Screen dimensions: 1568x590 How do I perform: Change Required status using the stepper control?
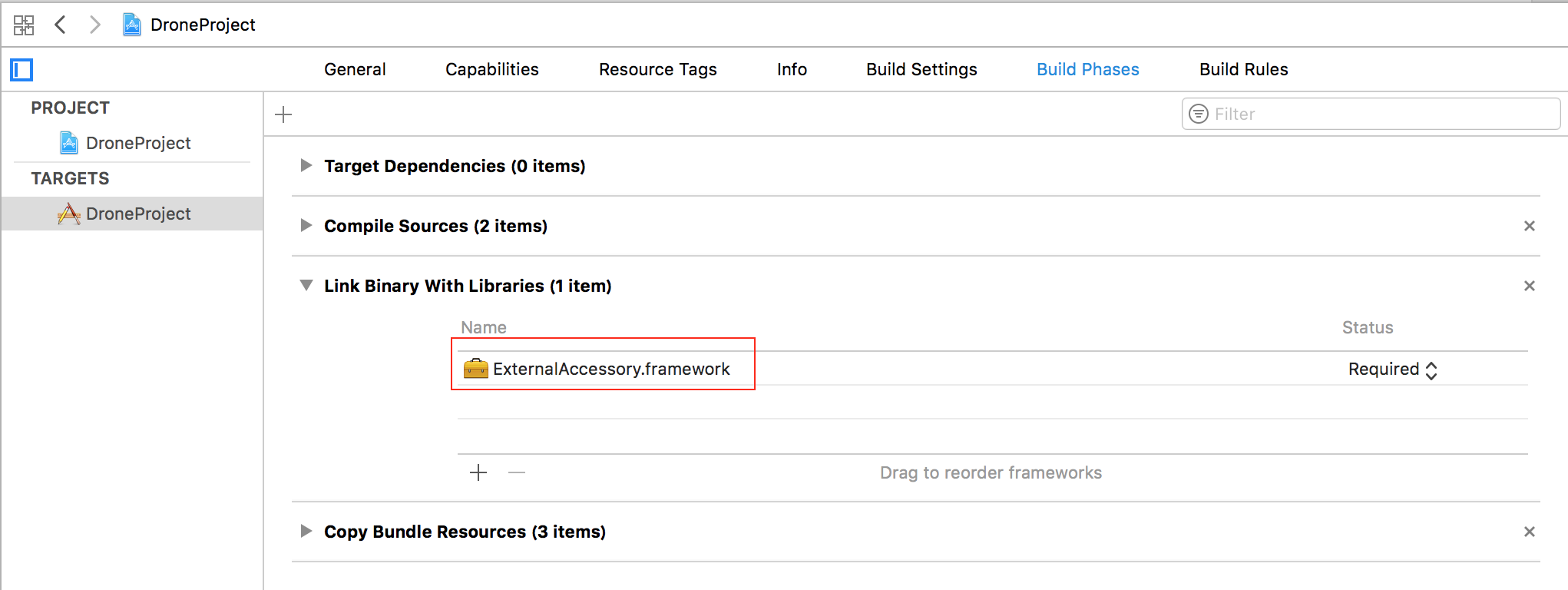pos(1432,369)
